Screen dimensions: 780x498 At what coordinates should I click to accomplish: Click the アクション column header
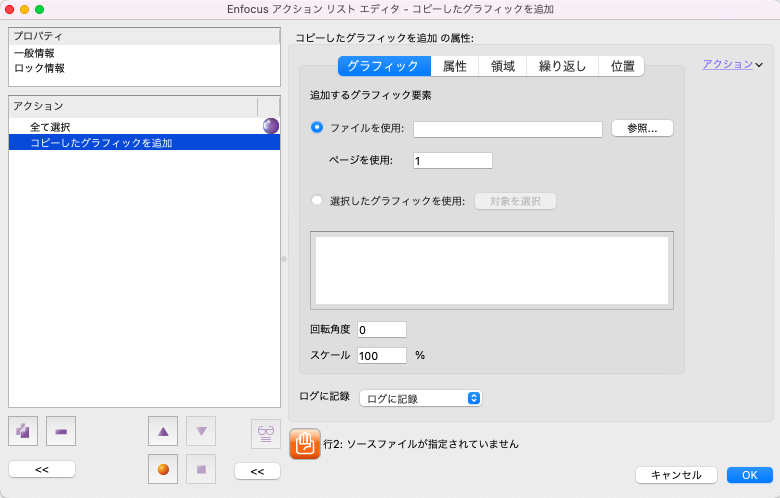[x=133, y=106]
